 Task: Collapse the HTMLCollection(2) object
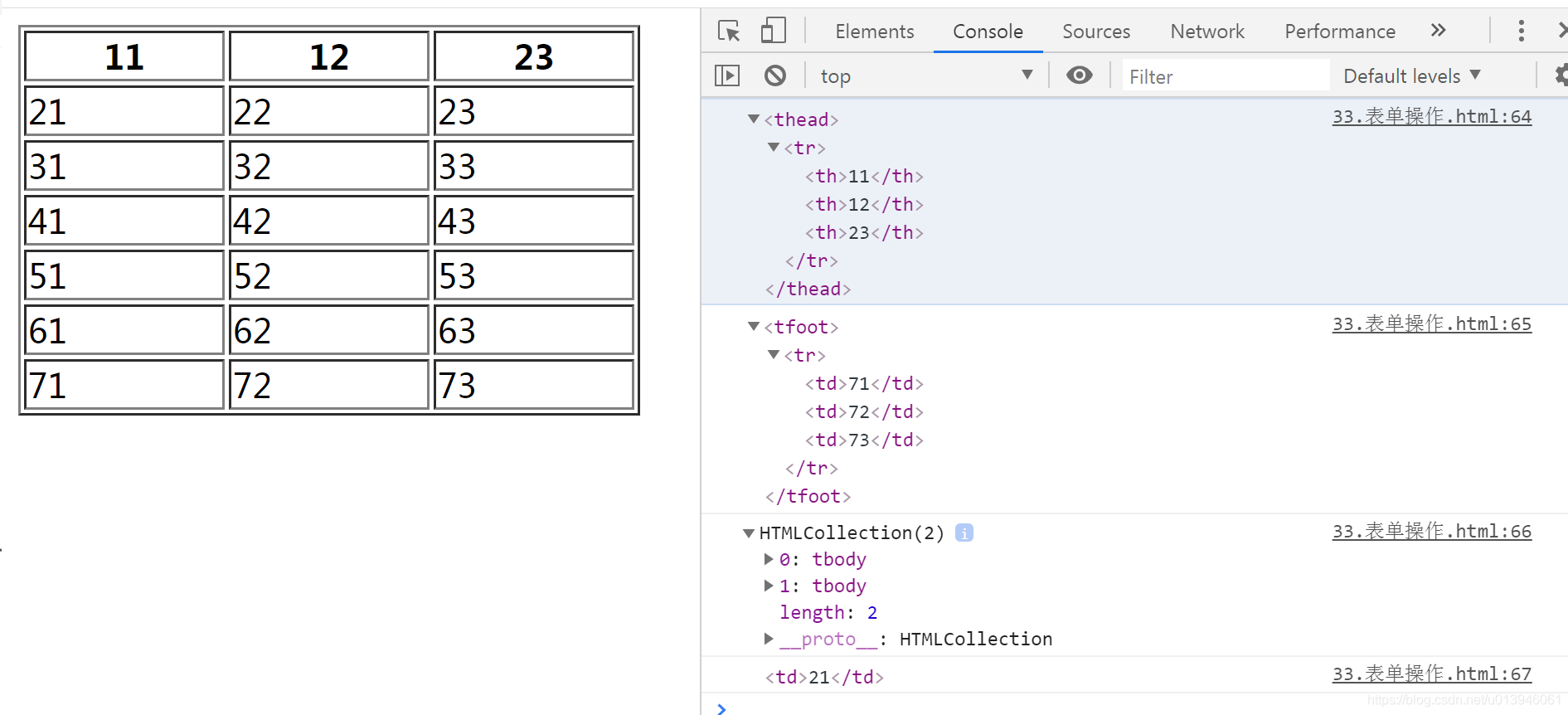coord(749,533)
